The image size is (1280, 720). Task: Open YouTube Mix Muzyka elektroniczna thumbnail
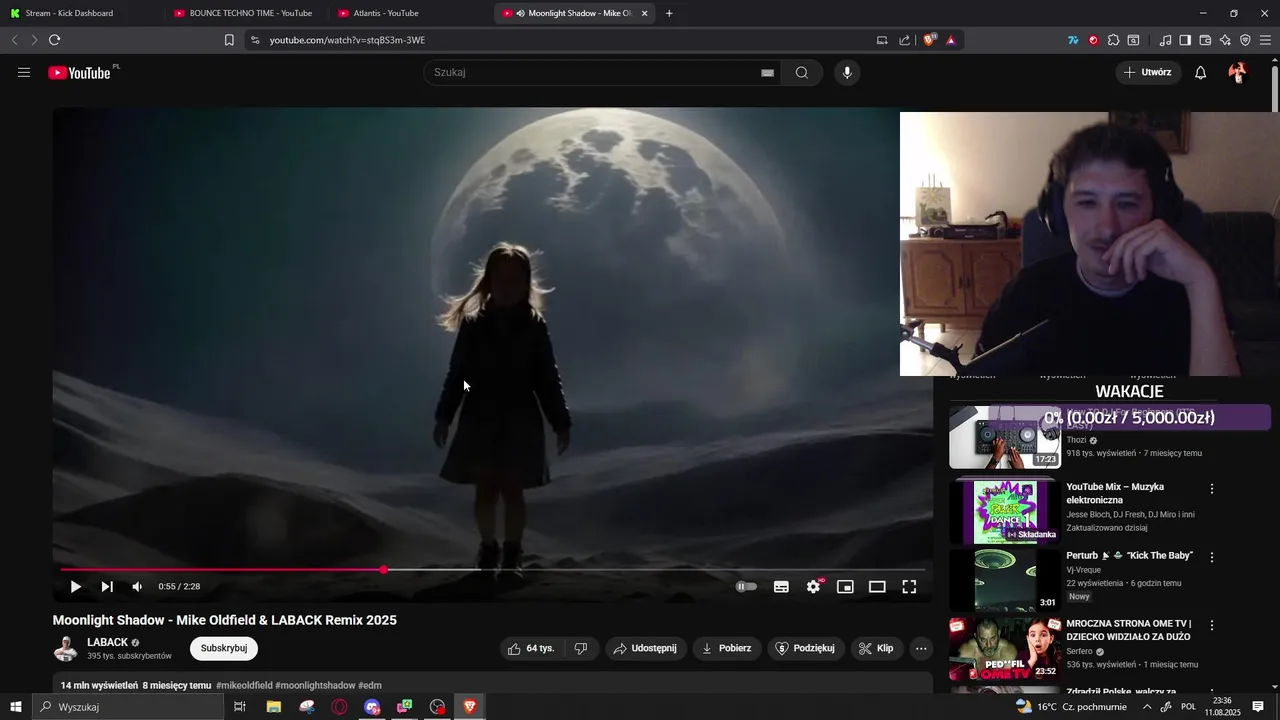(x=1004, y=510)
